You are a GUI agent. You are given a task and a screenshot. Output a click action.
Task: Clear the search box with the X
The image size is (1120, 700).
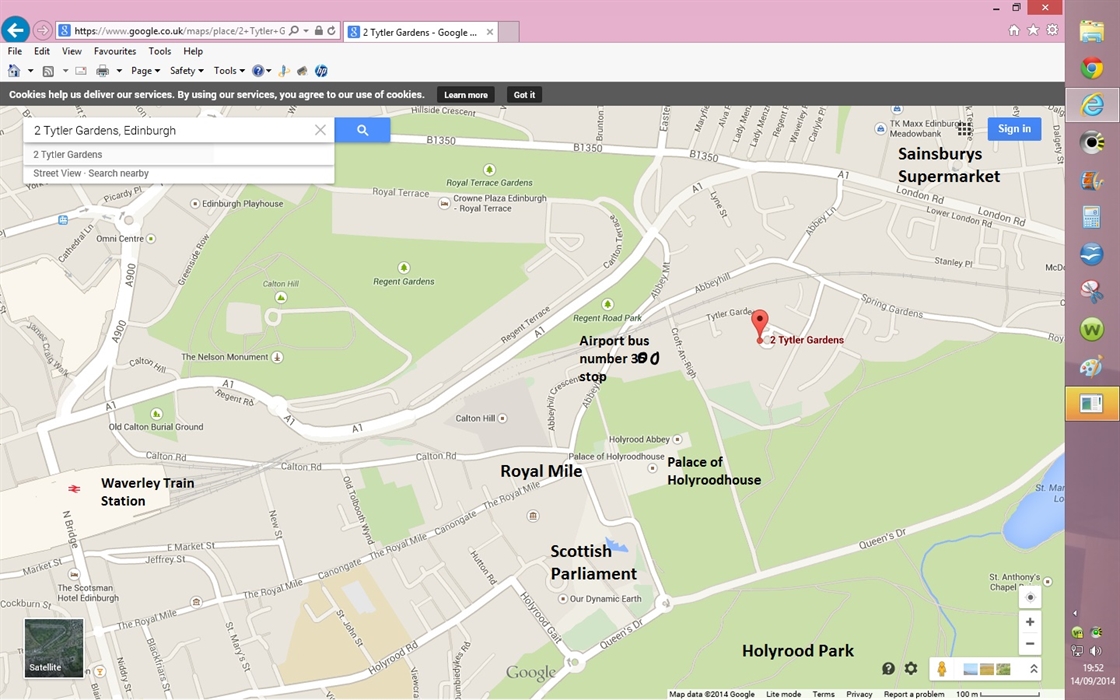(320, 130)
